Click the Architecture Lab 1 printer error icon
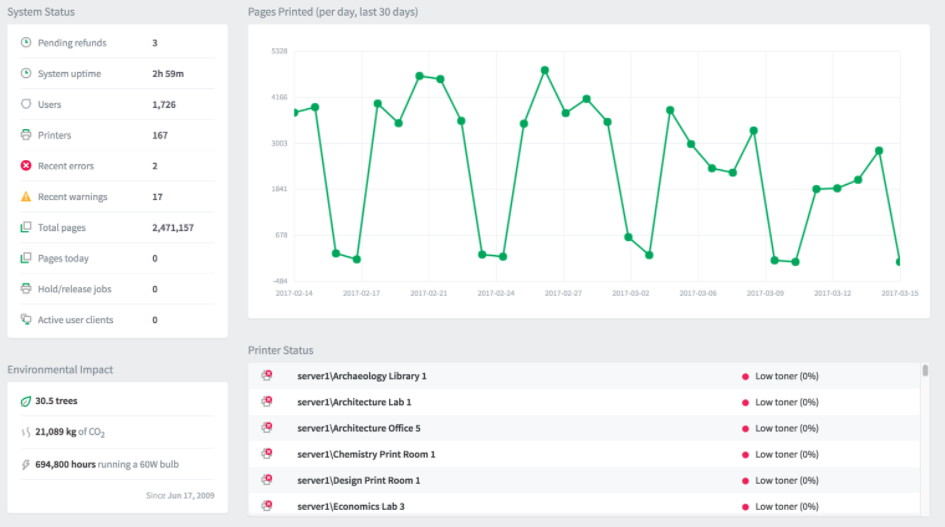 [267, 401]
